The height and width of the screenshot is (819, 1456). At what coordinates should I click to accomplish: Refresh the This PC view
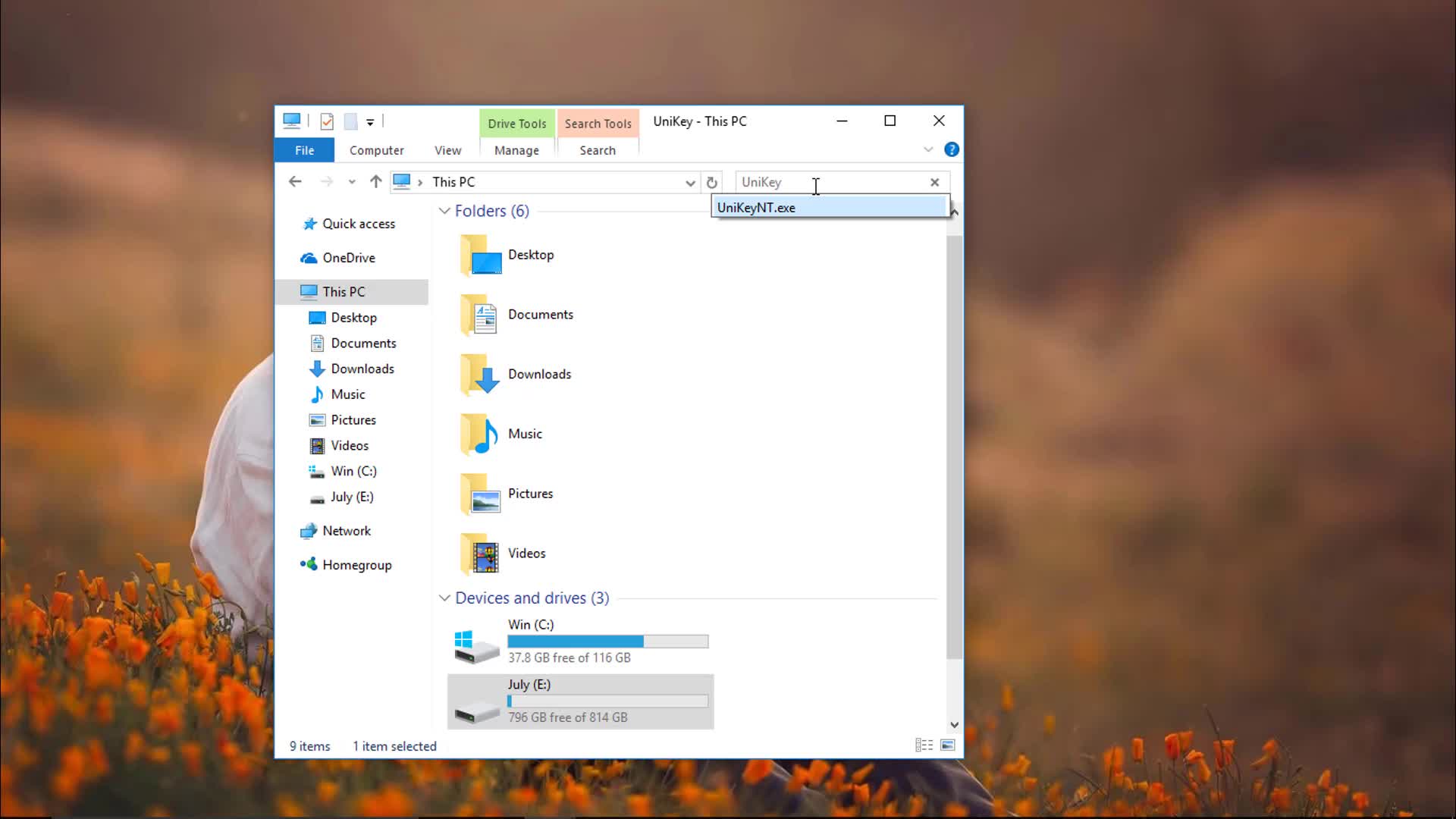[x=711, y=183]
